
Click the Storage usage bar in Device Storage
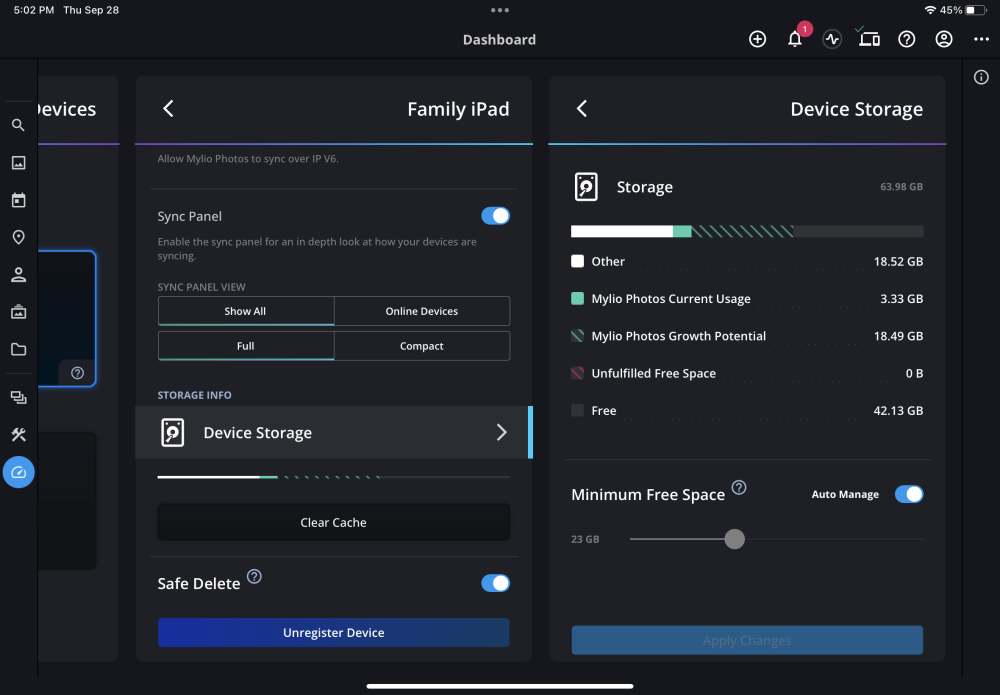(747, 231)
